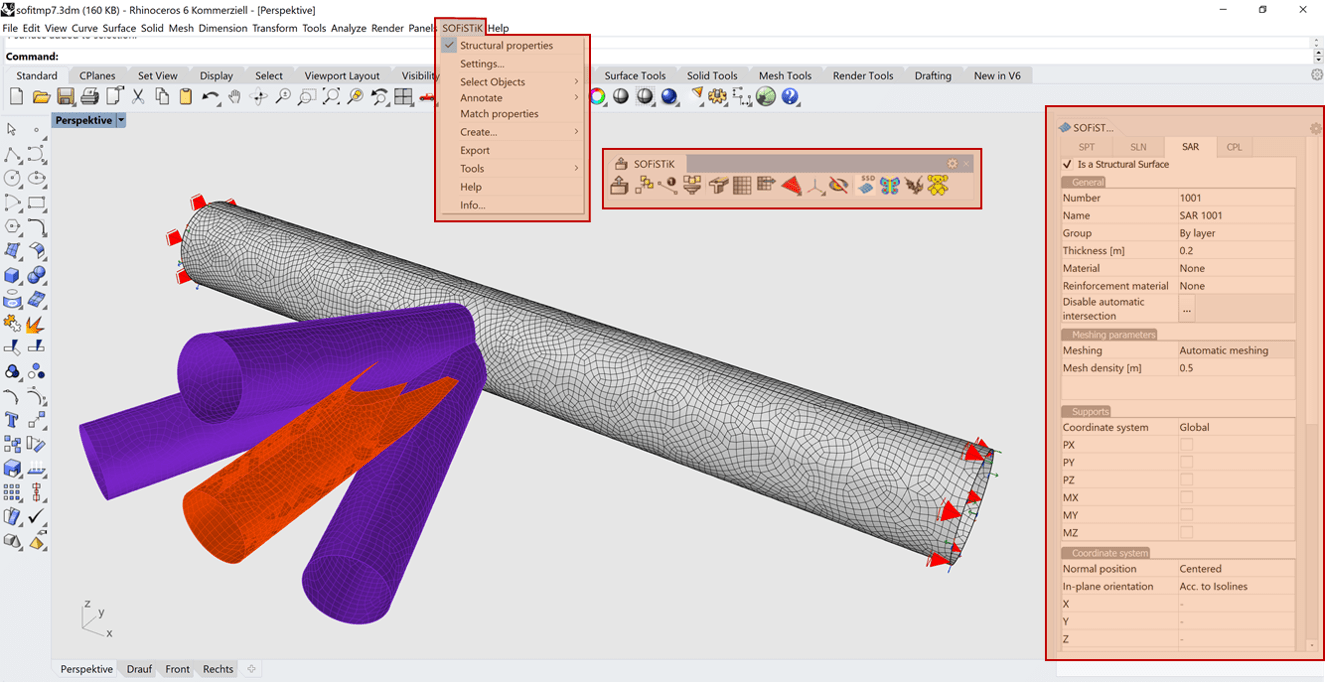The height and width of the screenshot is (682, 1325).
Task: Select the Rectangle tool in the left sidebar
Action: [36, 202]
